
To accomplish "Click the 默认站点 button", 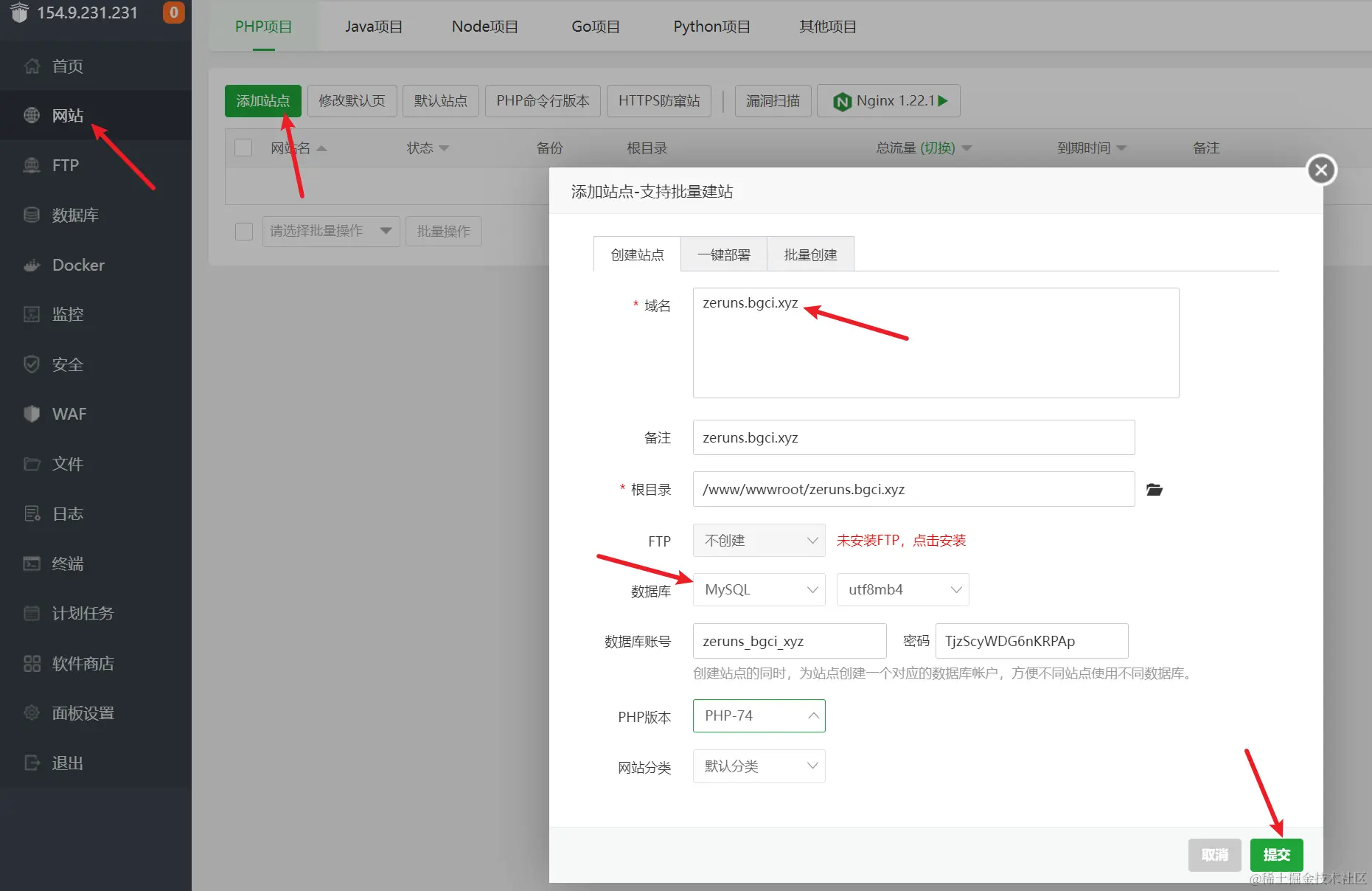I will click(x=441, y=101).
